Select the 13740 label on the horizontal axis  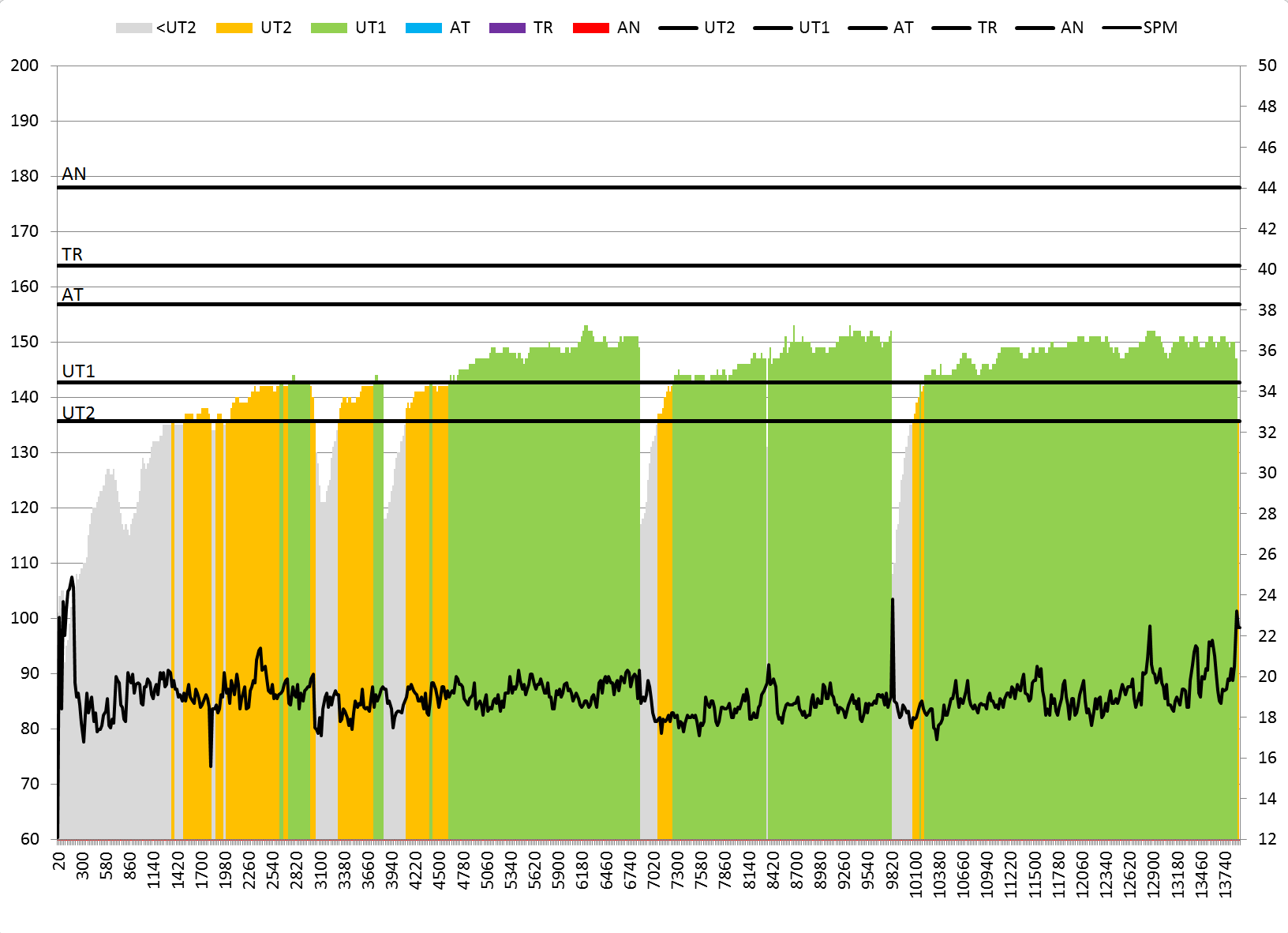tap(1226, 870)
